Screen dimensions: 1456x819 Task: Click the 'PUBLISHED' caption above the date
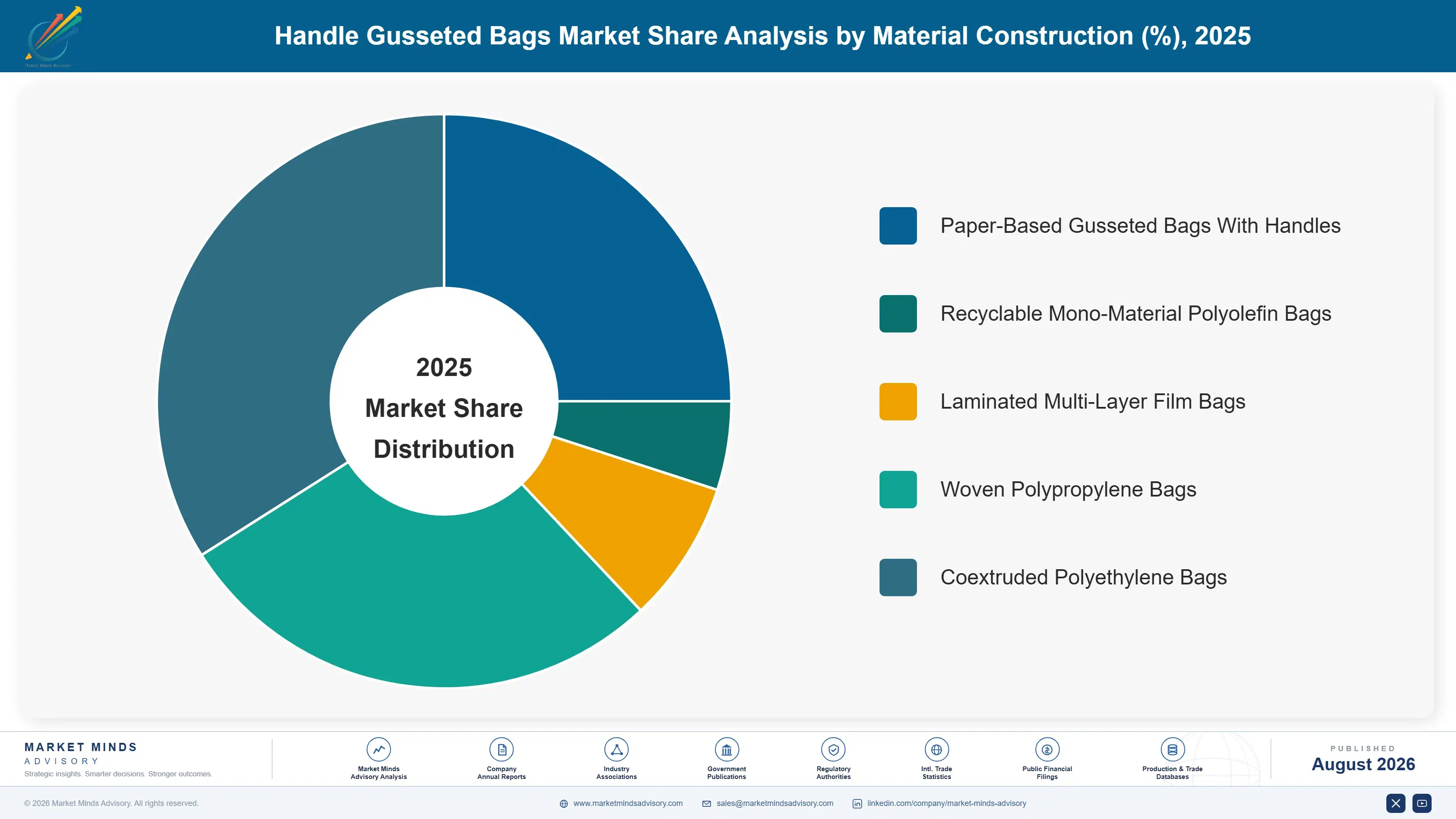pos(1363,749)
